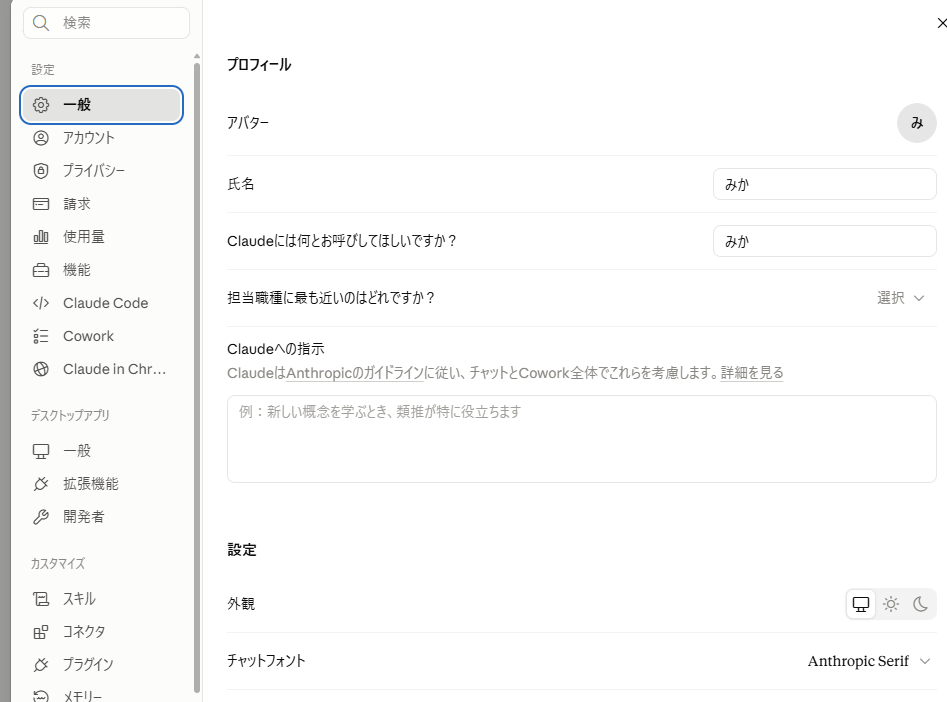
Task: Click the Claude nickname field
Action: (825, 242)
